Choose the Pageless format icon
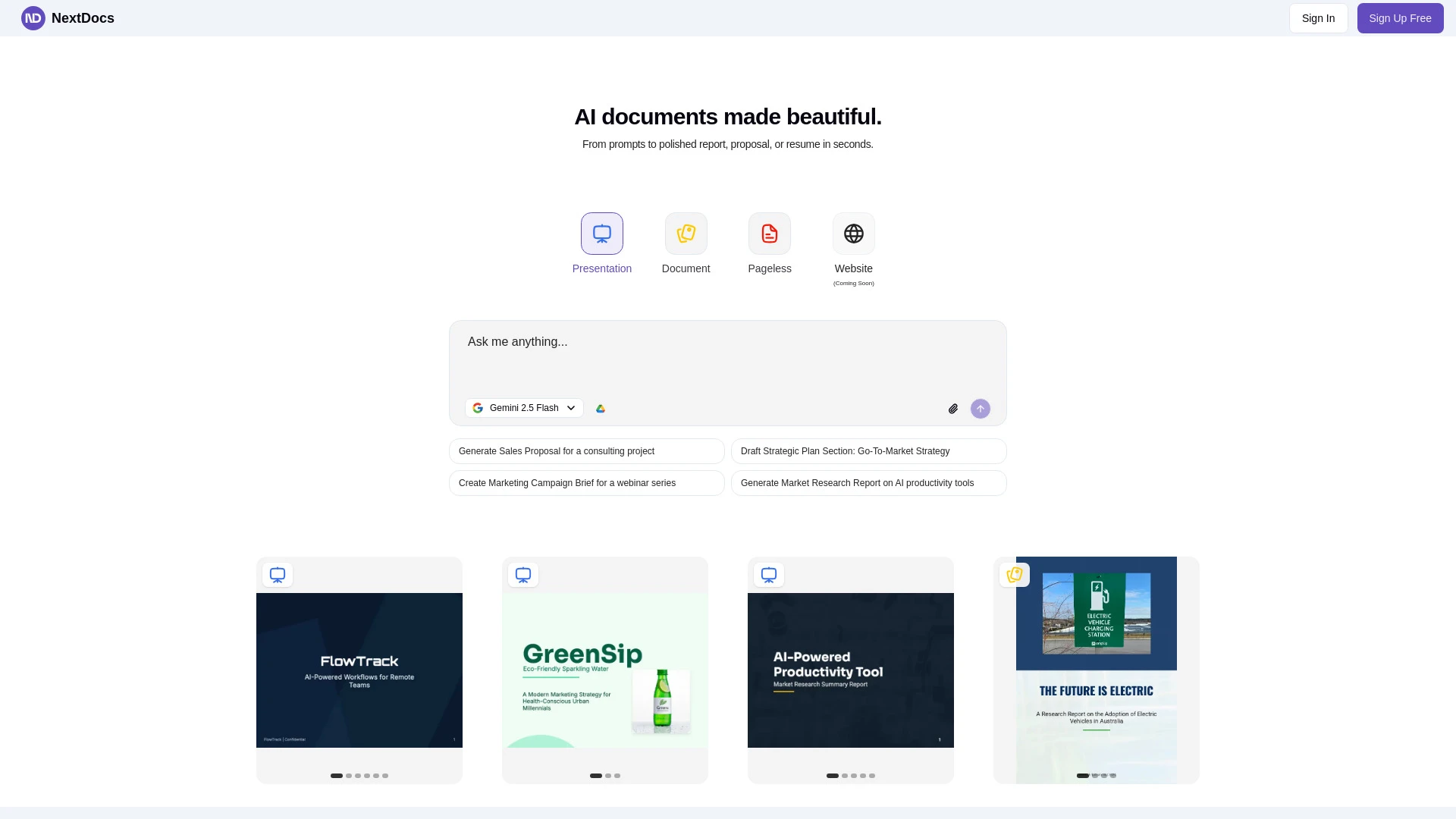The image size is (1456, 819). [x=769, y=234]
